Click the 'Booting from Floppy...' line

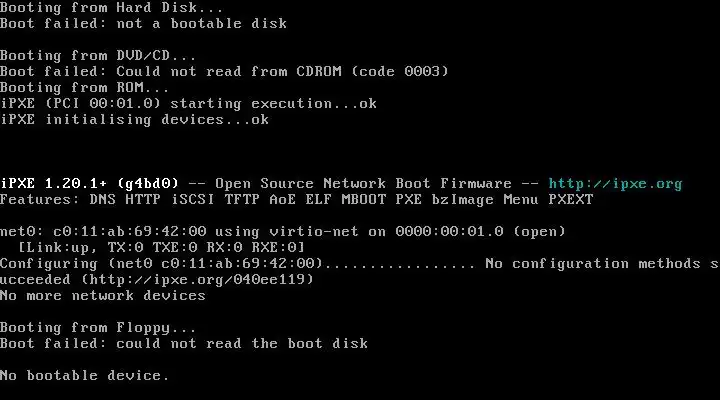coord(98,328)
